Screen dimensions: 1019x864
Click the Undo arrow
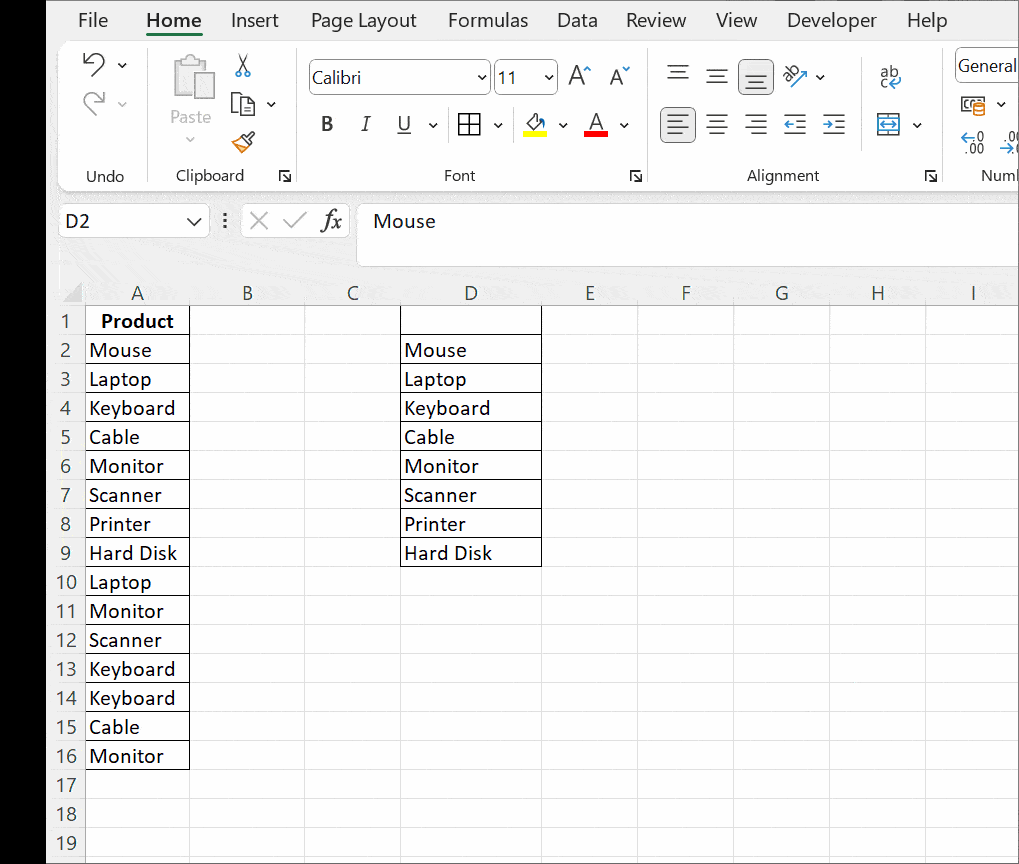(95, 63)
